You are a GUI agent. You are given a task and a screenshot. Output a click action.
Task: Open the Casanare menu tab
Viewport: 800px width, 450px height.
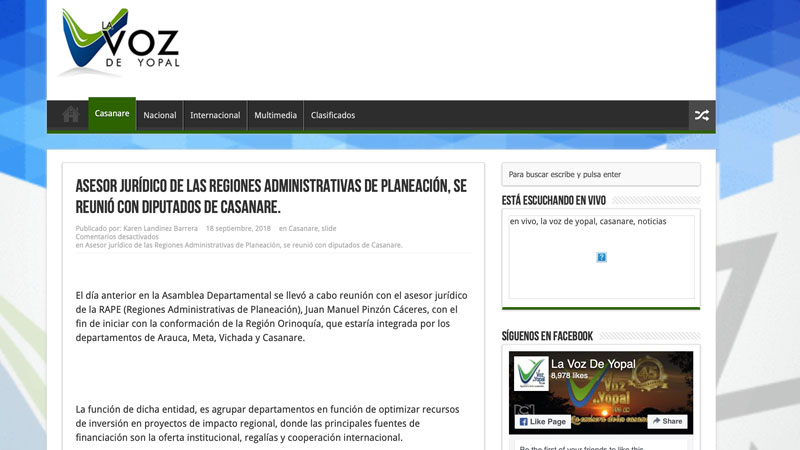112,114
